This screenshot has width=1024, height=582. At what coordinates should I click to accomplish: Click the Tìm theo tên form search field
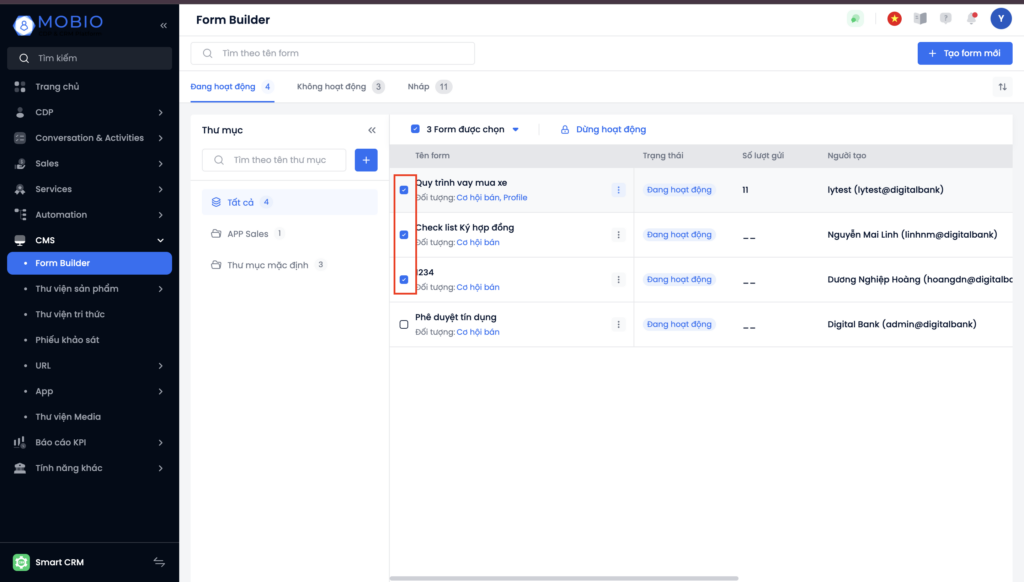point(340,53)
